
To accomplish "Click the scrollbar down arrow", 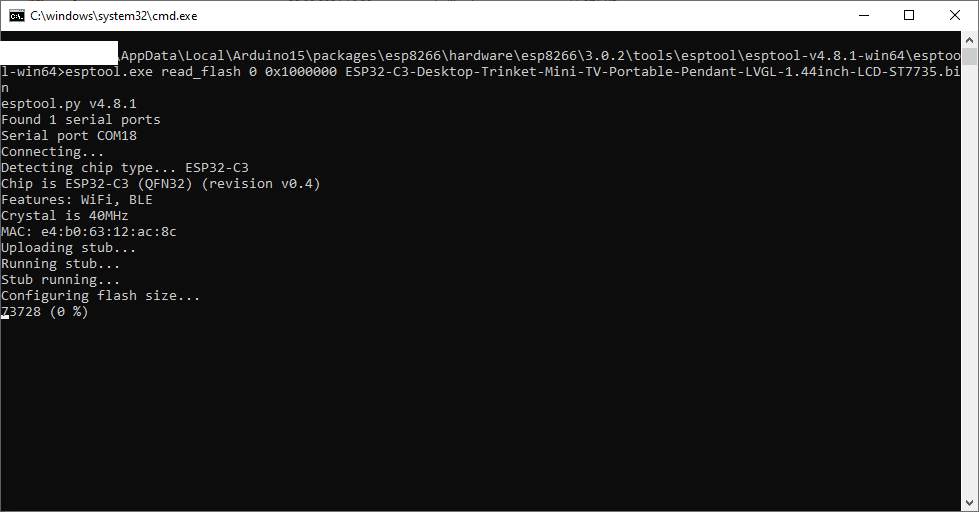I will pos(969,503).
